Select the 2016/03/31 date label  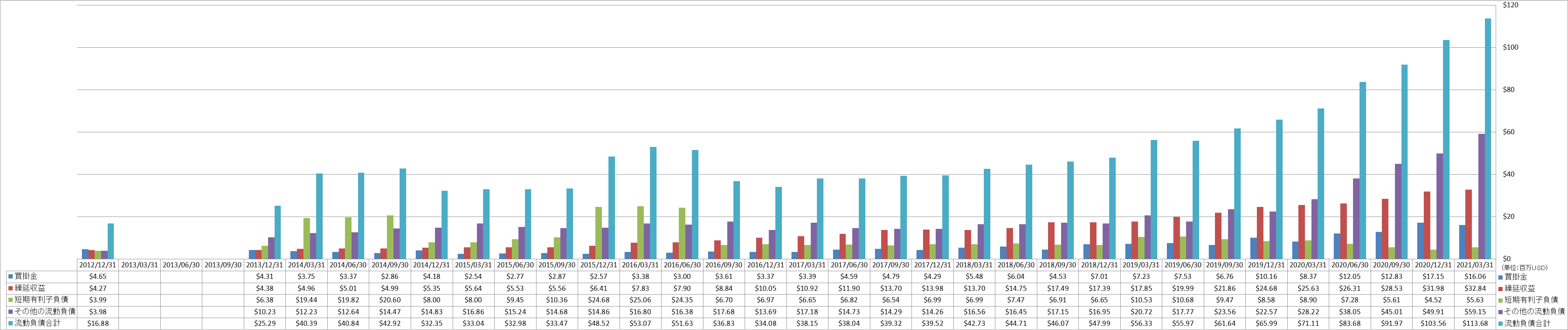[640, 265]
